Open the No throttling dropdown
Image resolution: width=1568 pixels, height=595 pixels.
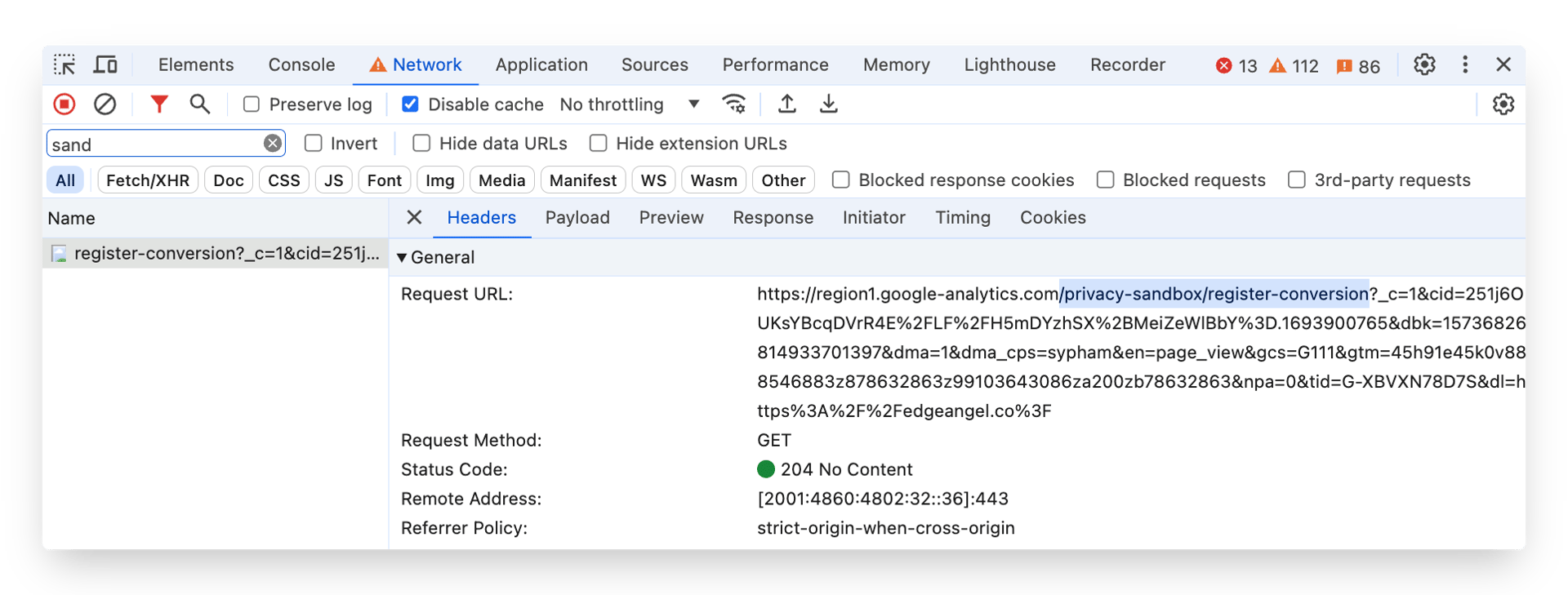point(629,104)
